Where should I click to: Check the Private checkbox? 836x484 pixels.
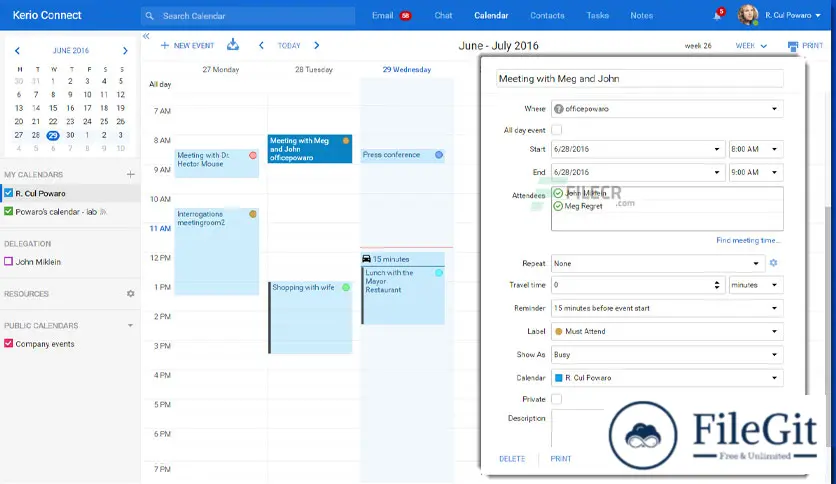pyautogui.click(x=557, y=399)
